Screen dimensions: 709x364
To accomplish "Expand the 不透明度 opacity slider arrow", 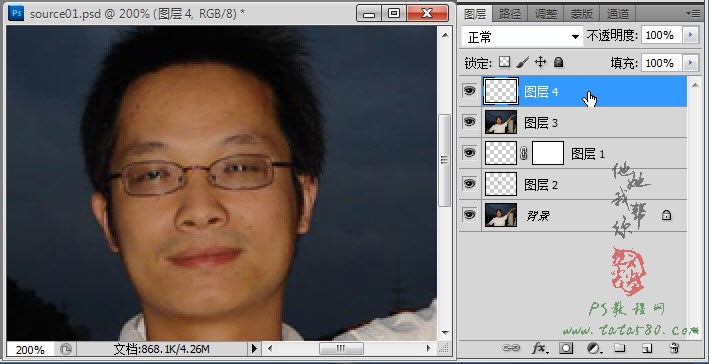I will tap(690, 35).
